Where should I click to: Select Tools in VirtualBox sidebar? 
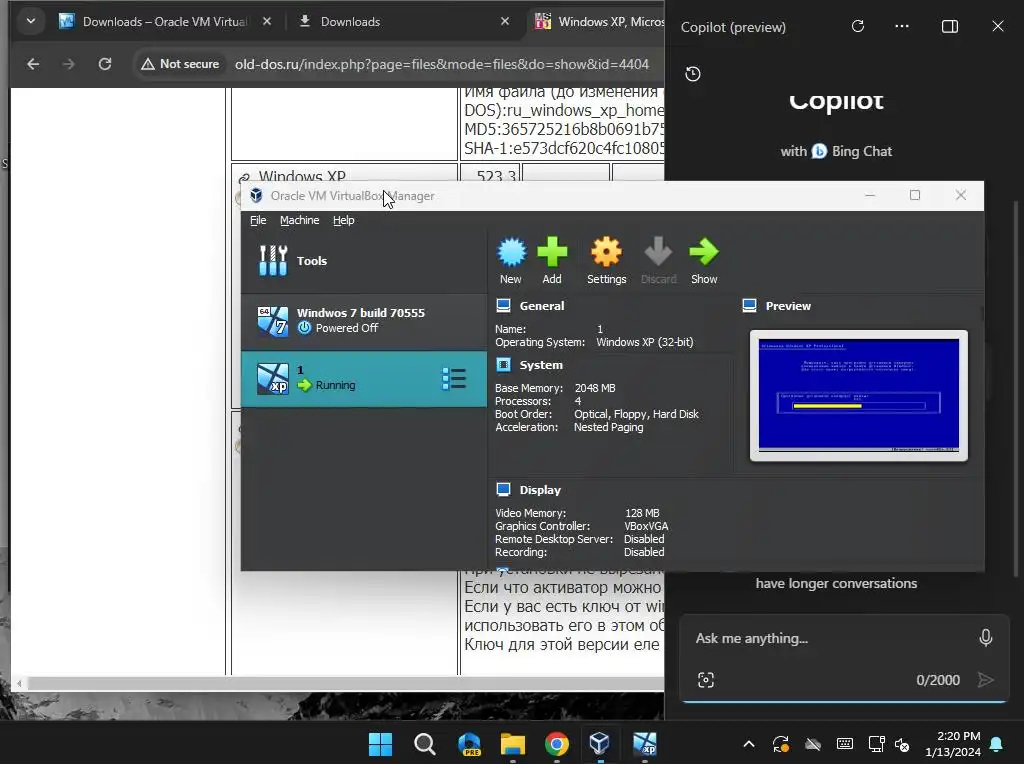click(364, 261)
